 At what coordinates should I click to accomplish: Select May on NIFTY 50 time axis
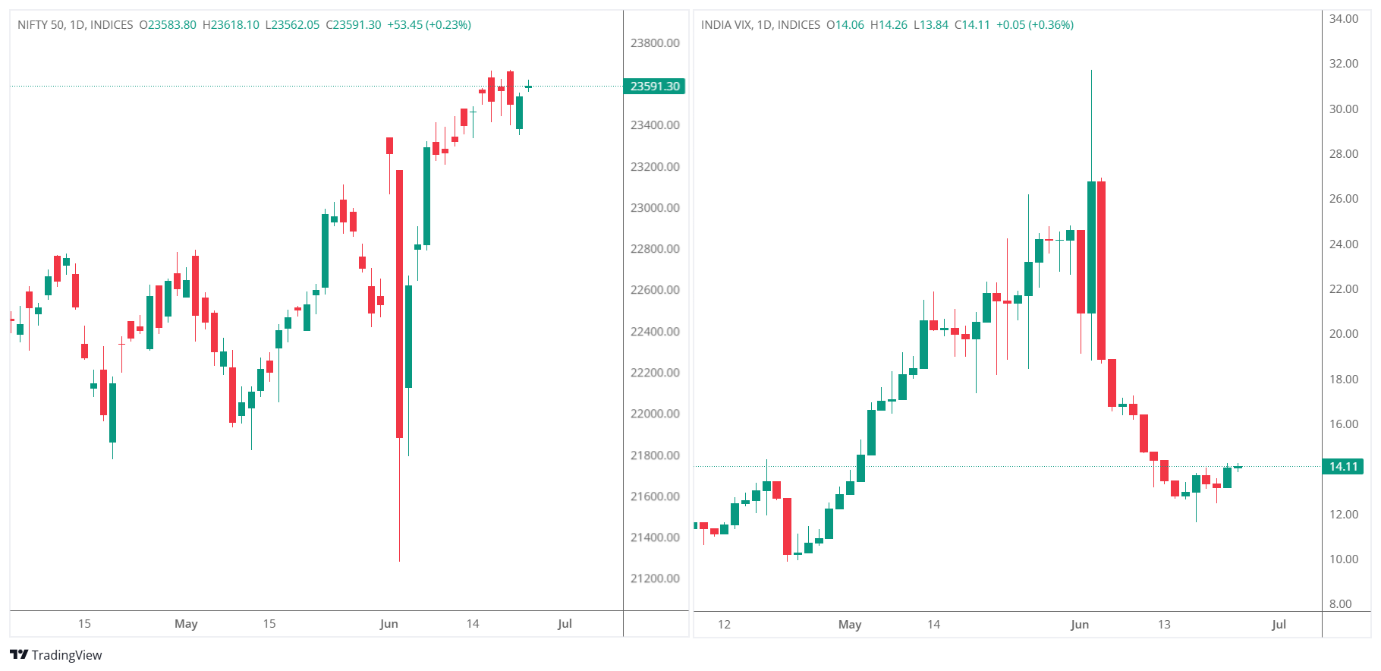coord(186,624)
